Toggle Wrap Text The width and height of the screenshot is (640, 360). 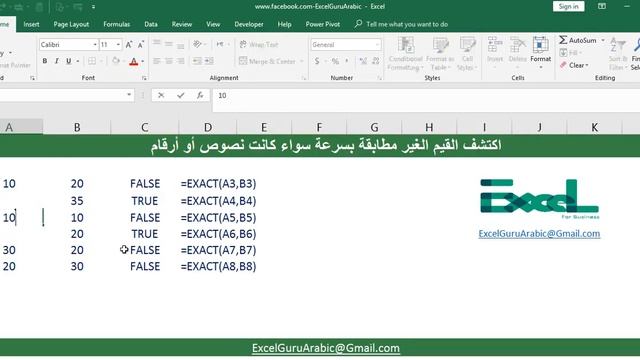pyautogui.click(x=259, y=44)
